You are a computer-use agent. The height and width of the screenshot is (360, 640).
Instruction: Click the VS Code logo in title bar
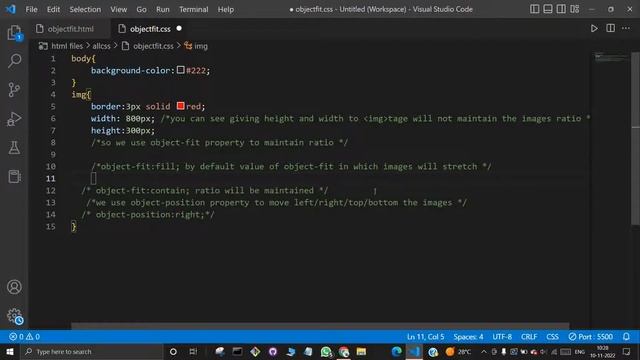pos(11,9)
